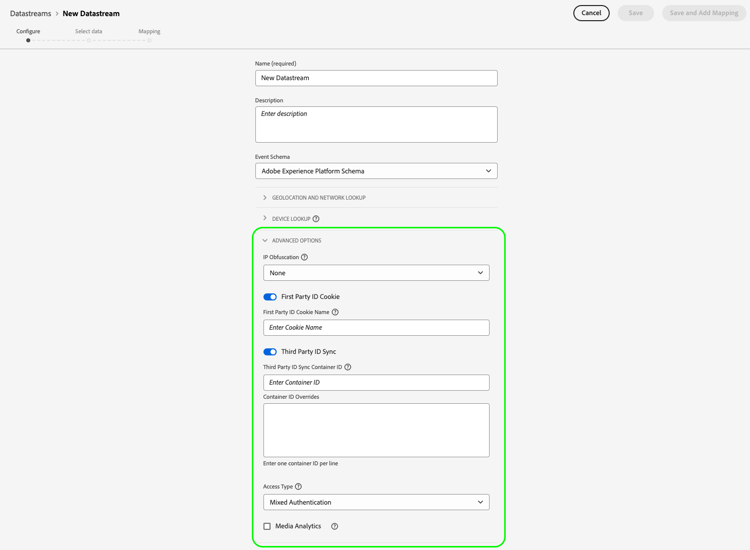Screen dimensions: 750x550
Task: Go to the Configure step
Action: (28, 34)
